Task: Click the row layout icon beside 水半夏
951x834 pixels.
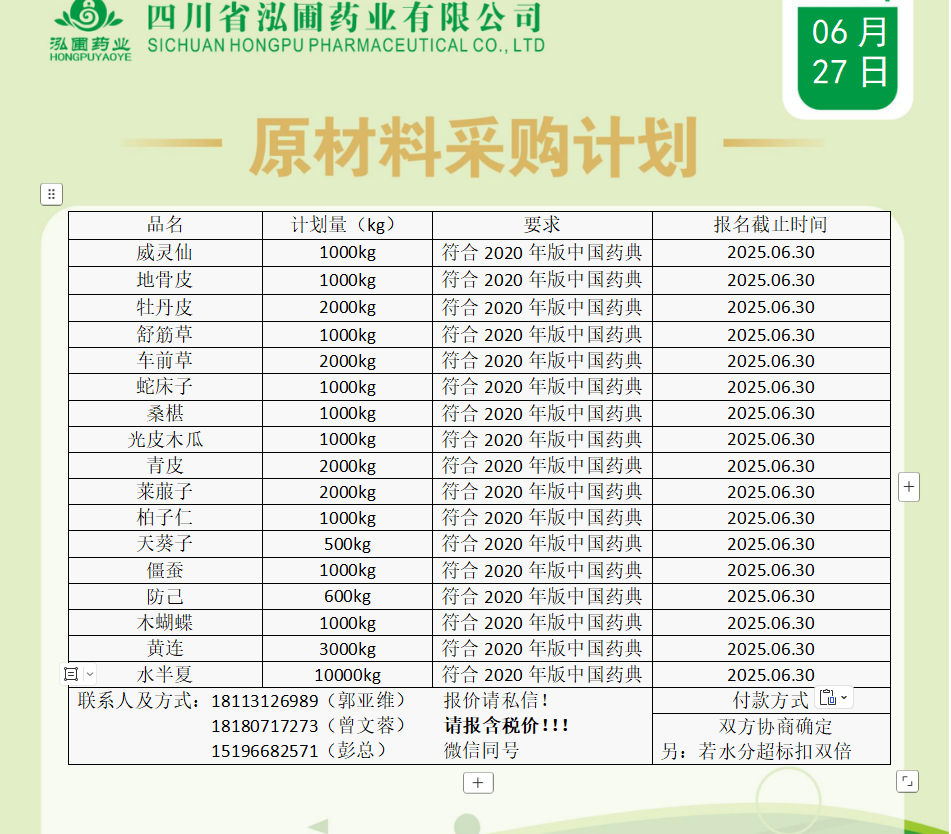Action: click(71, 674)
